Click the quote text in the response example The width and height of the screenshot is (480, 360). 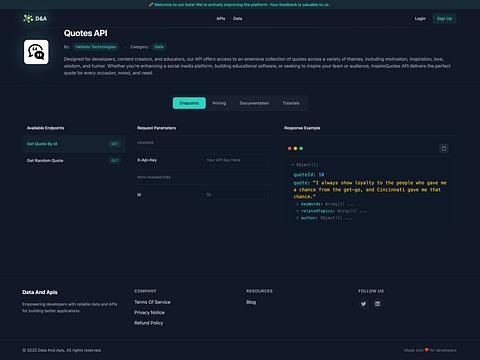[x=370, y=190]
